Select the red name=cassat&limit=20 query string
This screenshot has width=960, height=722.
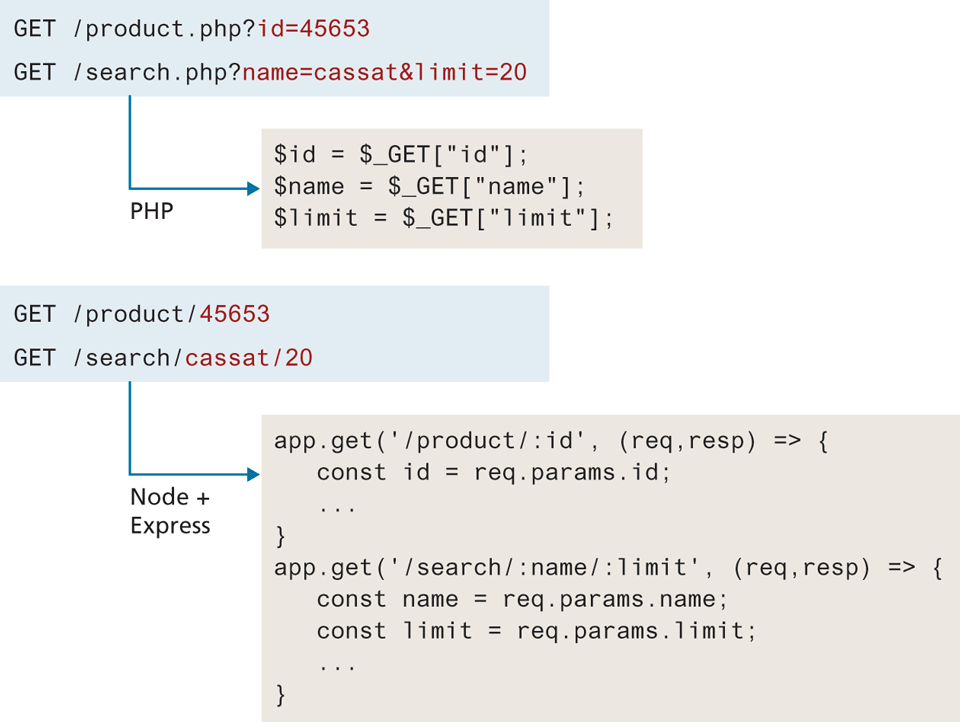384,72
